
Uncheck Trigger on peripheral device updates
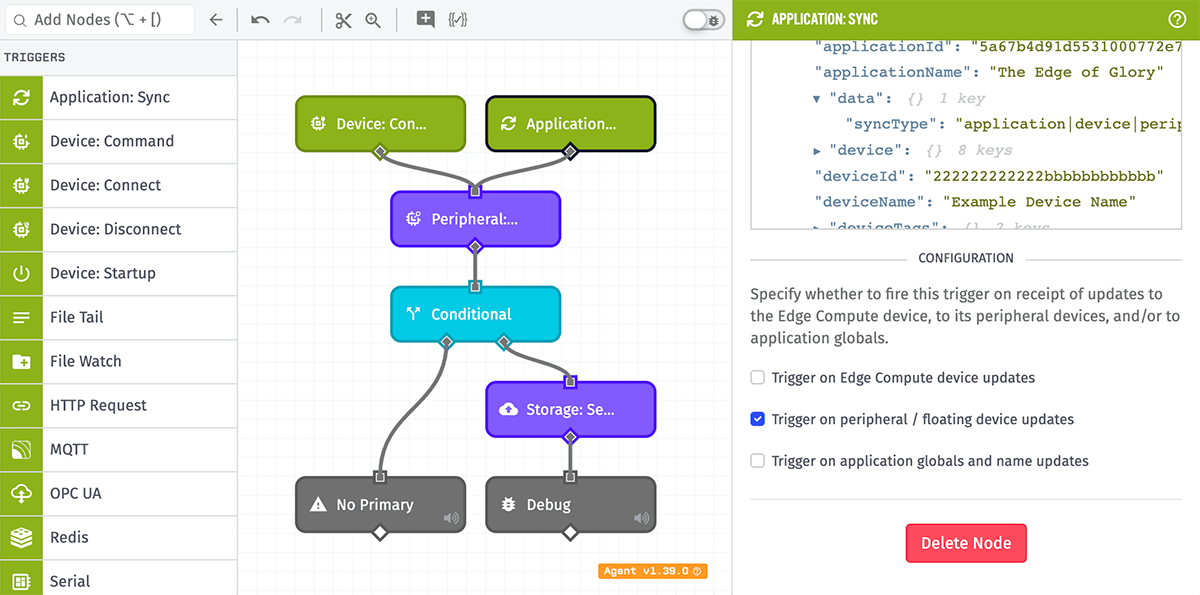coord(757,419)
